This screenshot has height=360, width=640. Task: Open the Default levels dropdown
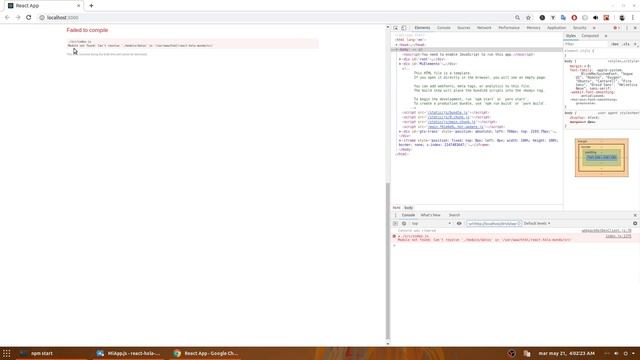[537, 224]
